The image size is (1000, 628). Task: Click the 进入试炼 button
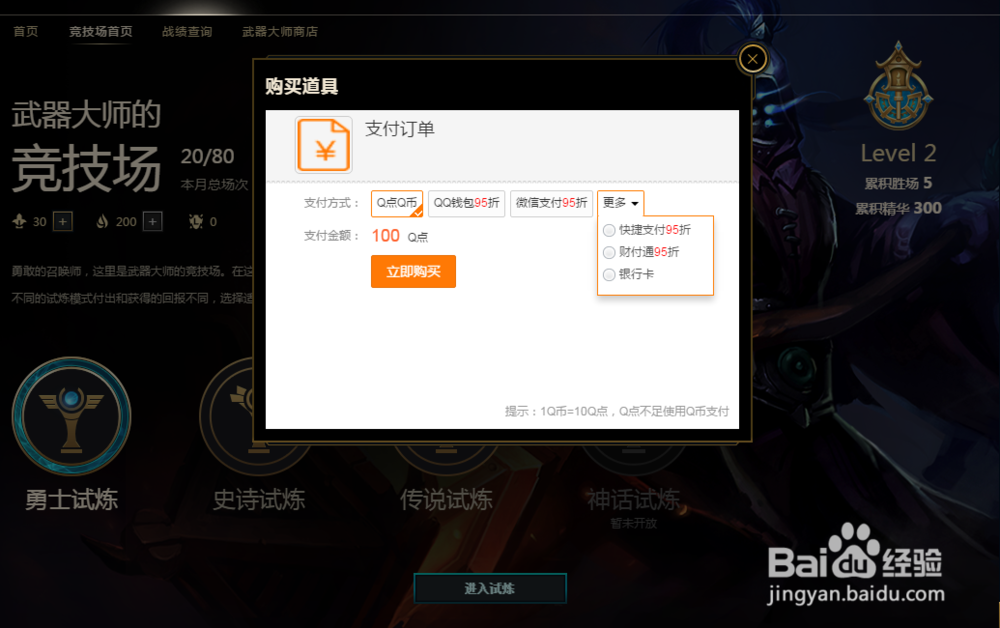[490, 588]
